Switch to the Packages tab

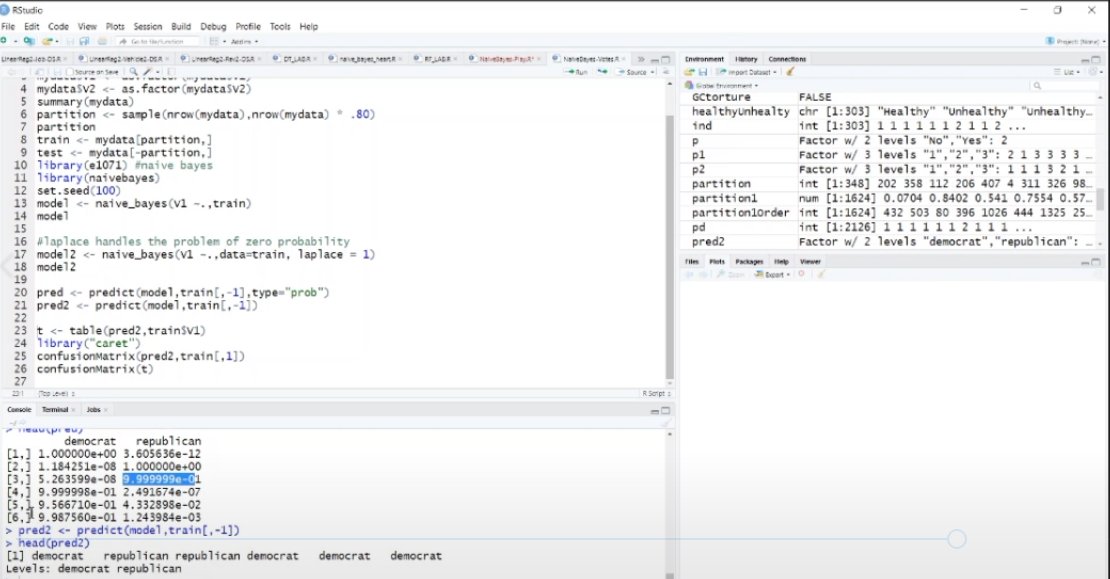[x=749, y=262]
